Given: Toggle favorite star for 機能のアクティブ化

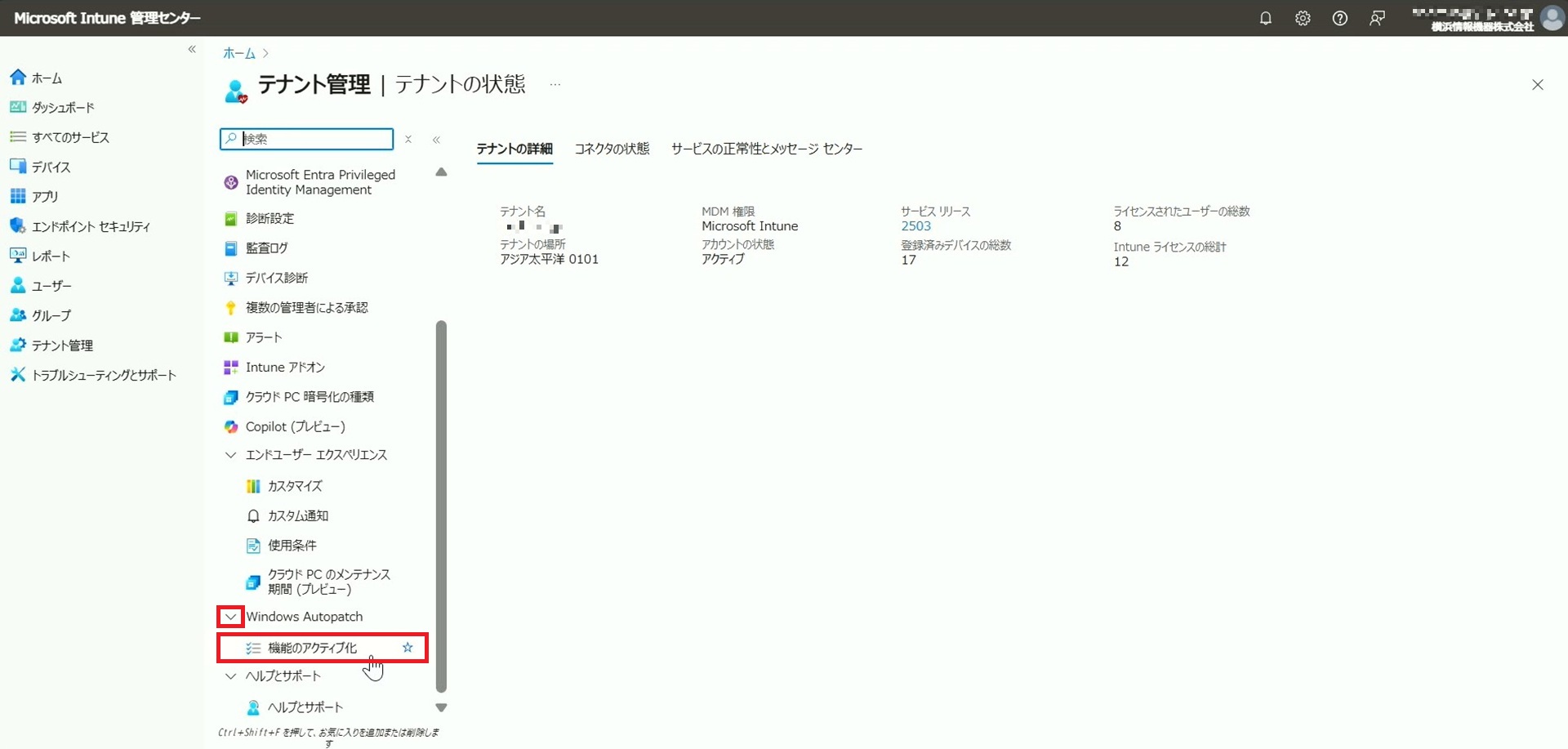Looking at the screenshot, I should pyautogui.click(x=408, y=648).
